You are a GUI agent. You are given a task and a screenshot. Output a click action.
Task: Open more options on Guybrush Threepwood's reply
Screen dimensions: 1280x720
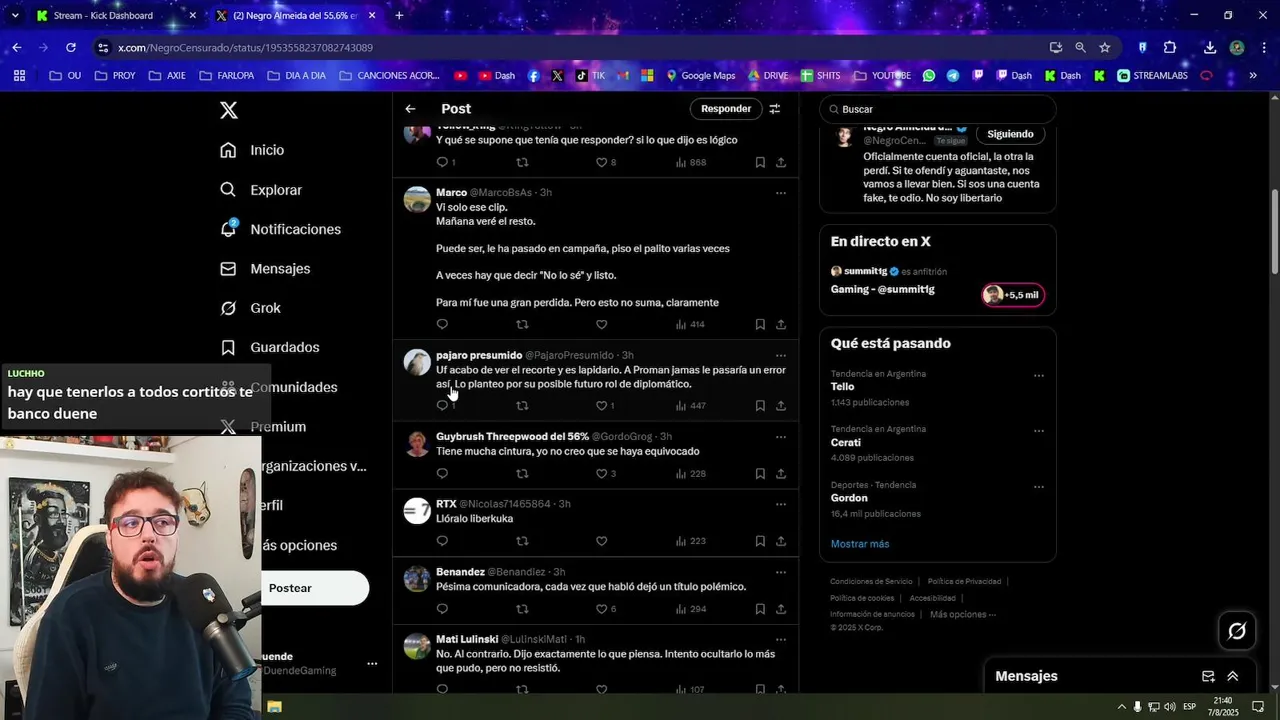[781, 437]
